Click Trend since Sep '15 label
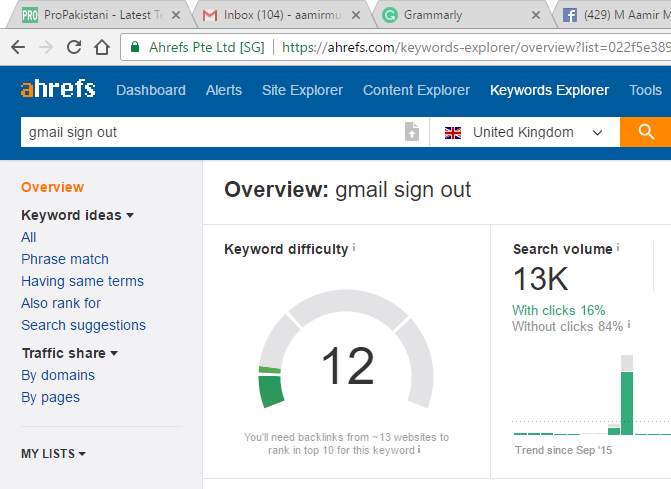Screen dimensions: 671x489 coord(563,450)
